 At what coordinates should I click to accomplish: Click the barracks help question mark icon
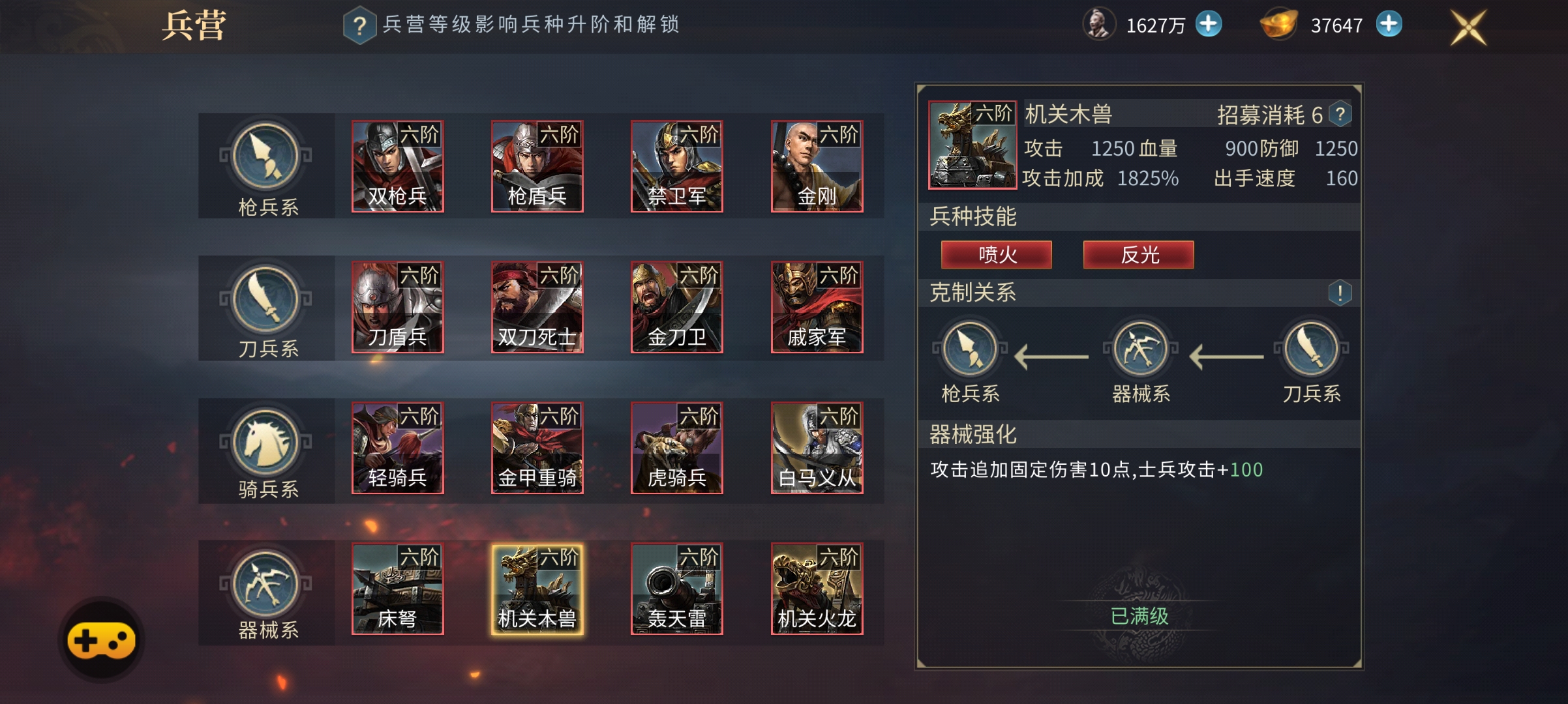coord(359,25)
